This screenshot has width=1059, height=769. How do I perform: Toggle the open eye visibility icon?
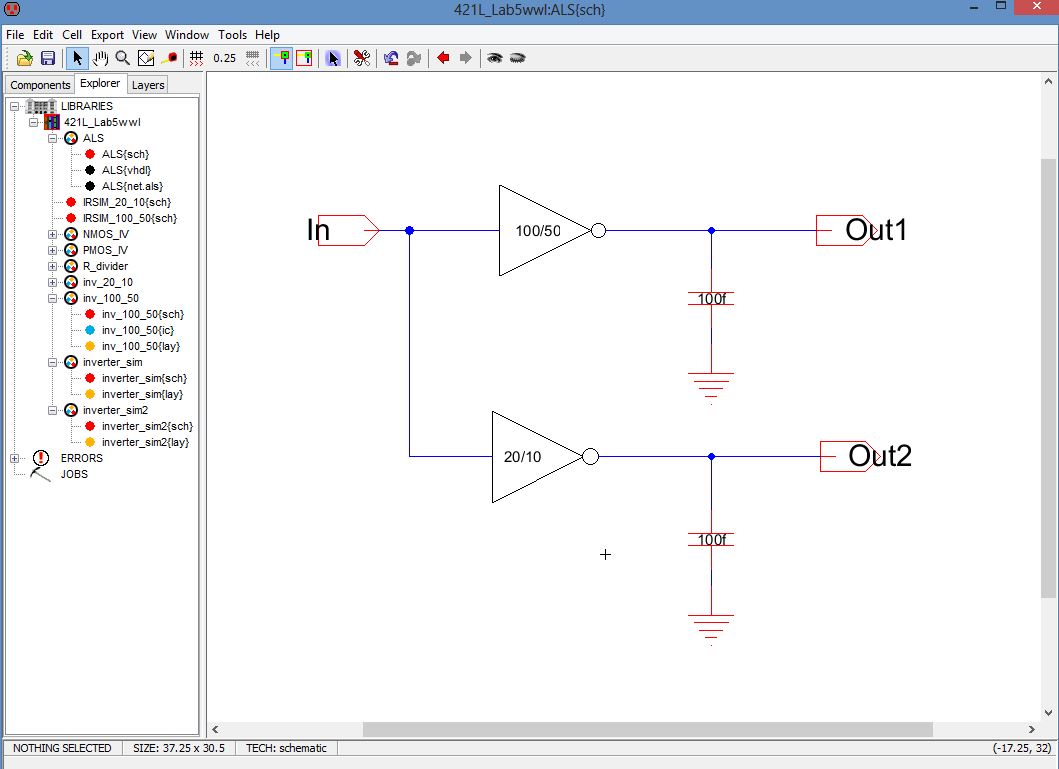point(494,58)
